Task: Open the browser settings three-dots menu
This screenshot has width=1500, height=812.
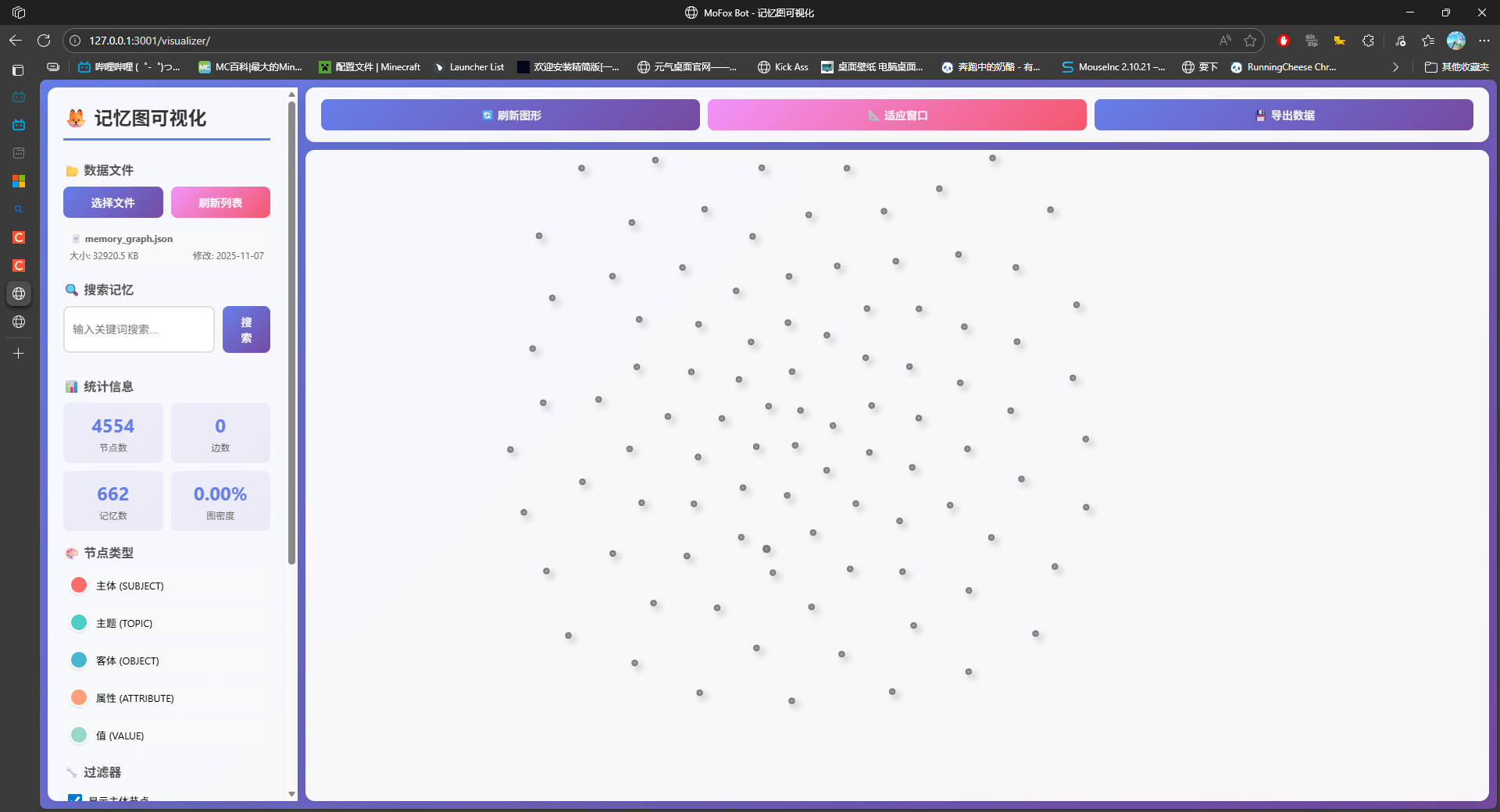Action: click(x=1484, y=41)
